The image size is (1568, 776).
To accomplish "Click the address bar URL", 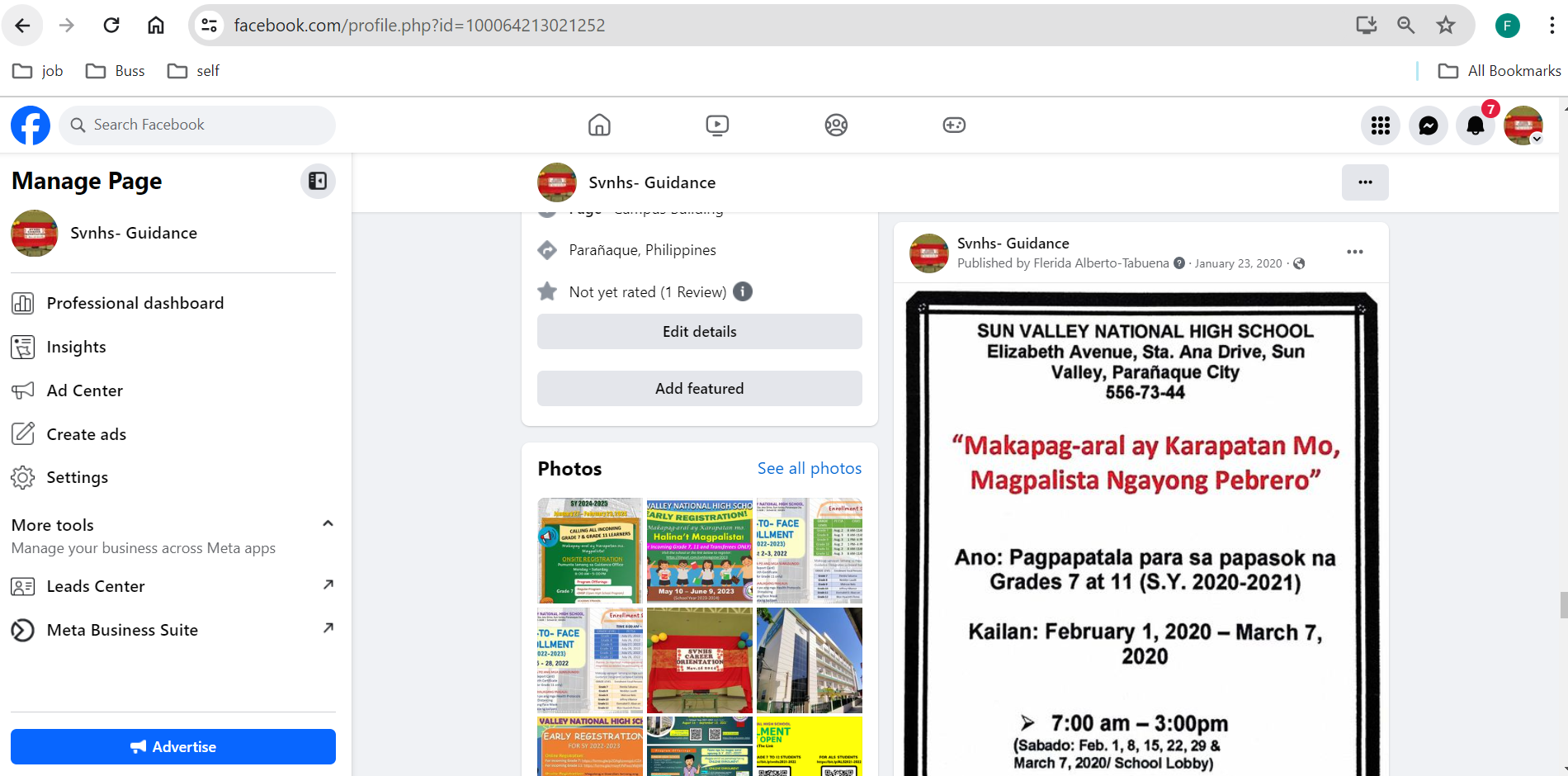I will [419, 26].
